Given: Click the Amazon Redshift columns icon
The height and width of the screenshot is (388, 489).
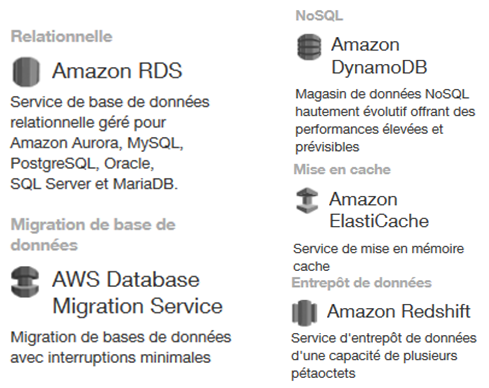Looking at the screenshot, I should [x=304, y=312].
